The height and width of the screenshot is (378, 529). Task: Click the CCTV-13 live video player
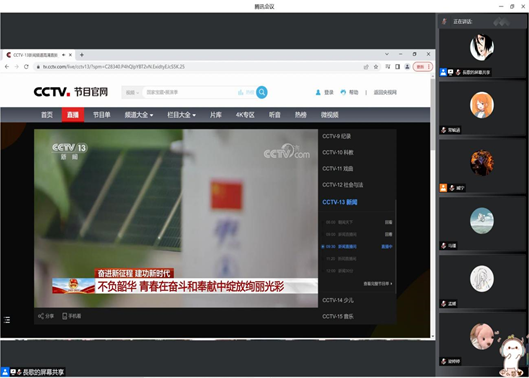click(x=176, y=218)
